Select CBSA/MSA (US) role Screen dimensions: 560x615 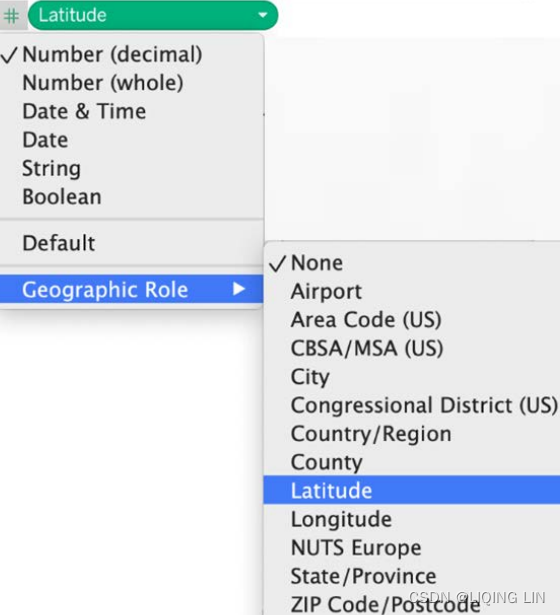coord(412,348)
